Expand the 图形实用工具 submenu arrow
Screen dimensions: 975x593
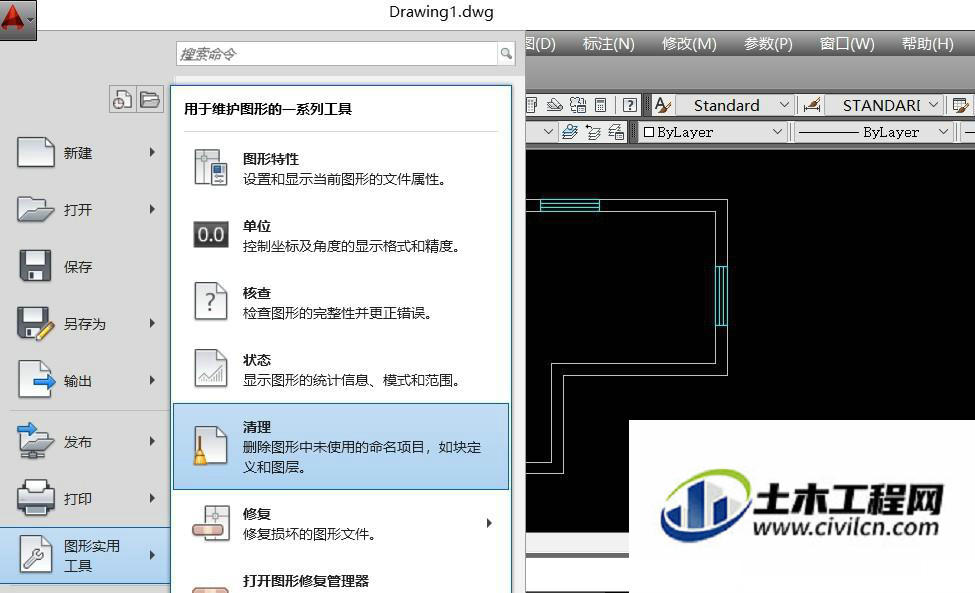coord(152,555)
